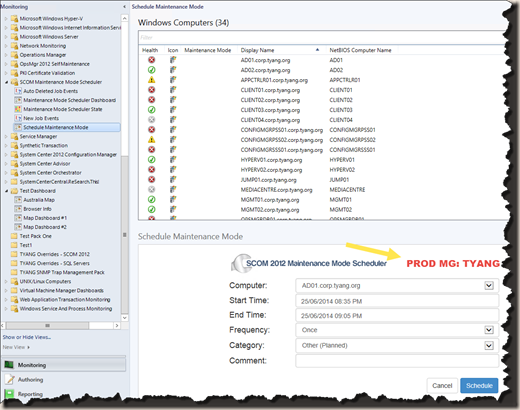Expand the System Center Orchestrator folder
Image resolution: width=520 pixels, height=410 pixels.
coord(6,173)
